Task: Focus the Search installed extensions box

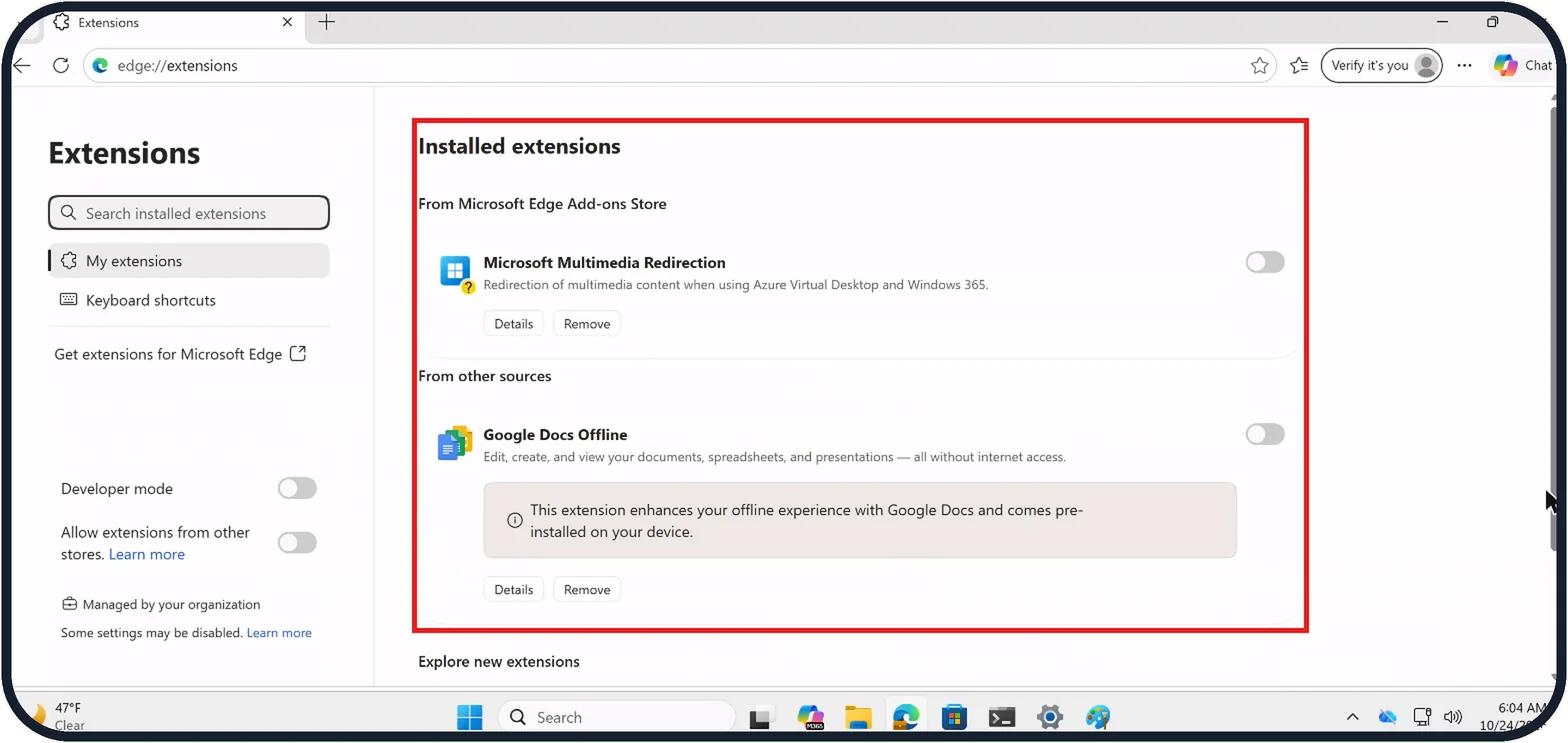Action: point(189,213)
